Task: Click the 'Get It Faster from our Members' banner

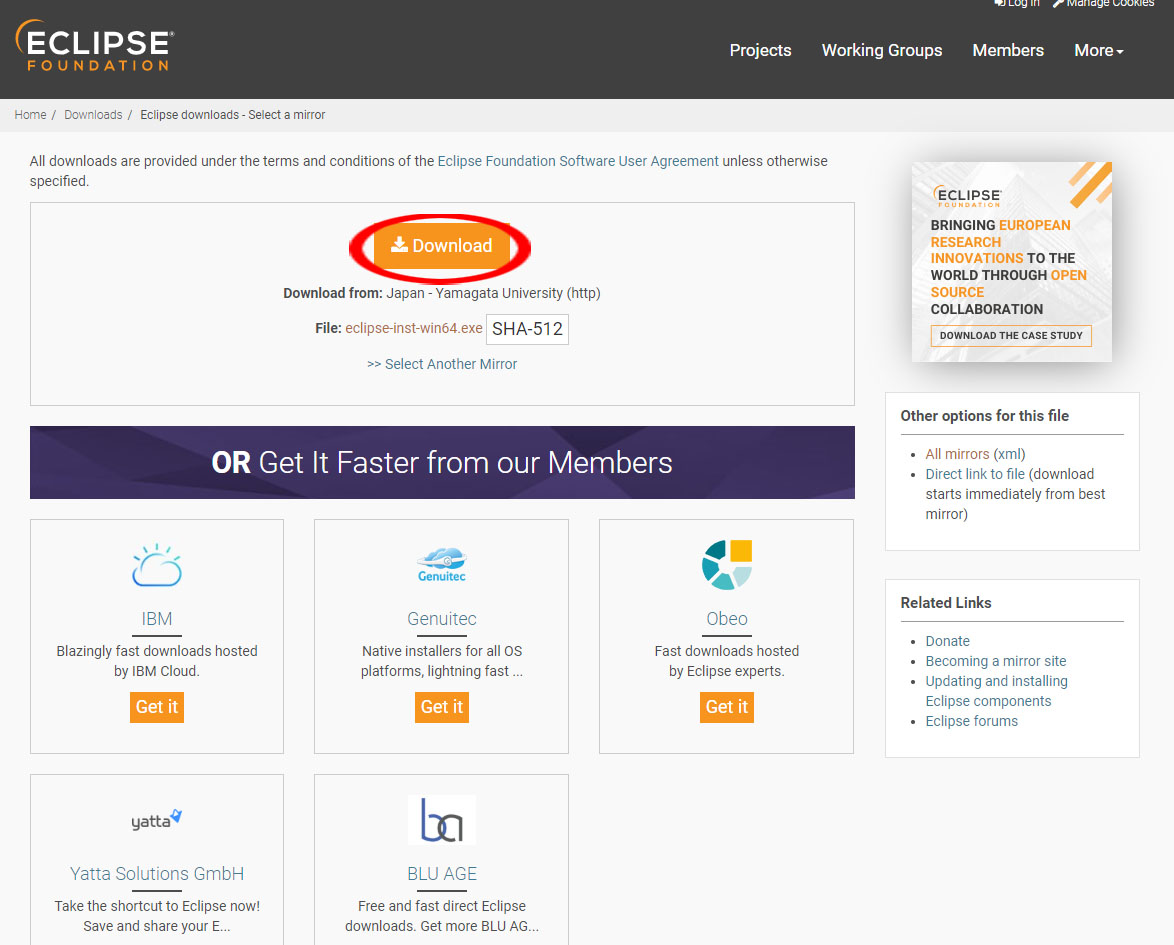Action: 442,462
